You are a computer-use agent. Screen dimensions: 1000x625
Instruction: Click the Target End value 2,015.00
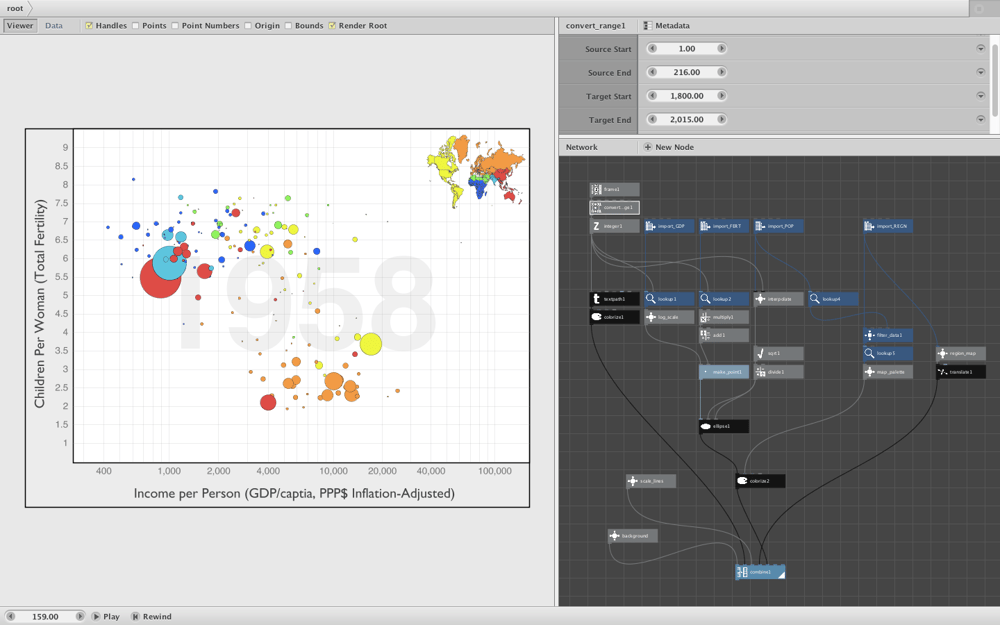pyautogui.click(x=687, y=119)
